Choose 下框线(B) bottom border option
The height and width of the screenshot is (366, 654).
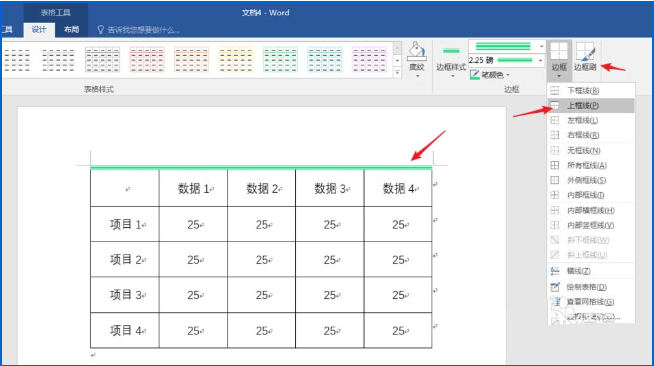click(x=591, y=90)
